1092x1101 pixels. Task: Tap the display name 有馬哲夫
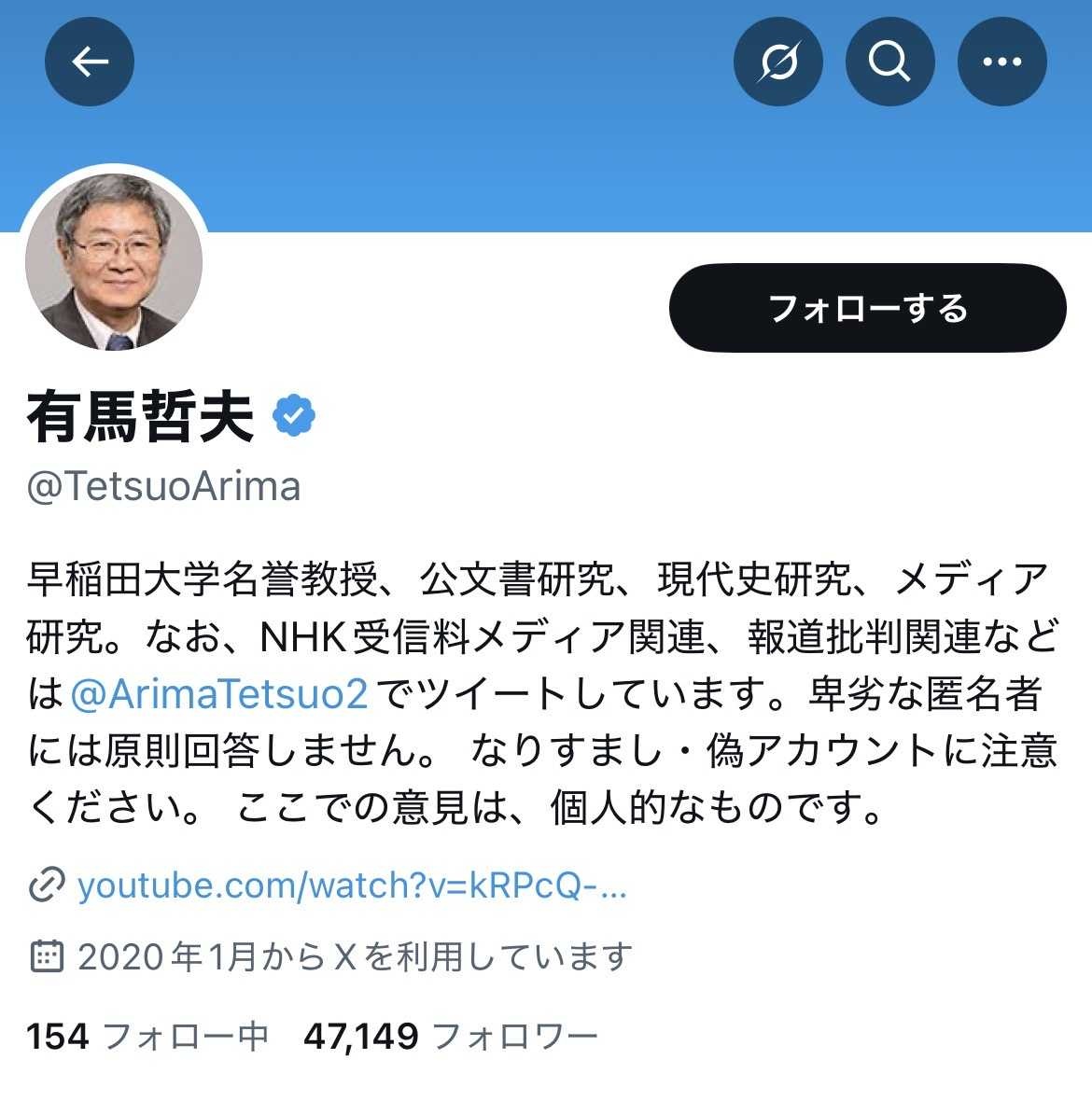pyautogui.click(x=140, y=416)
